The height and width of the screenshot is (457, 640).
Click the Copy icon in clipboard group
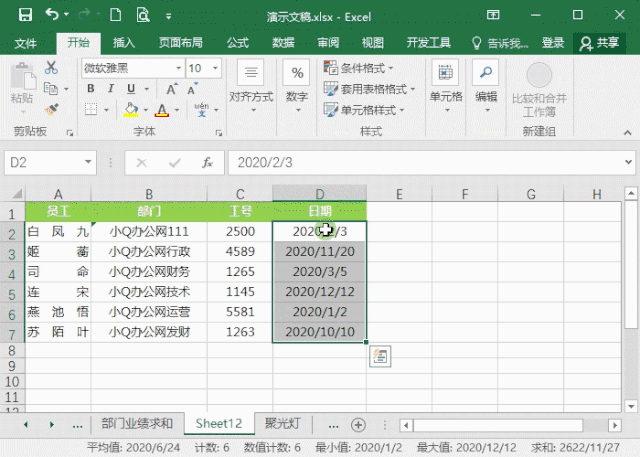coord(51,88)
